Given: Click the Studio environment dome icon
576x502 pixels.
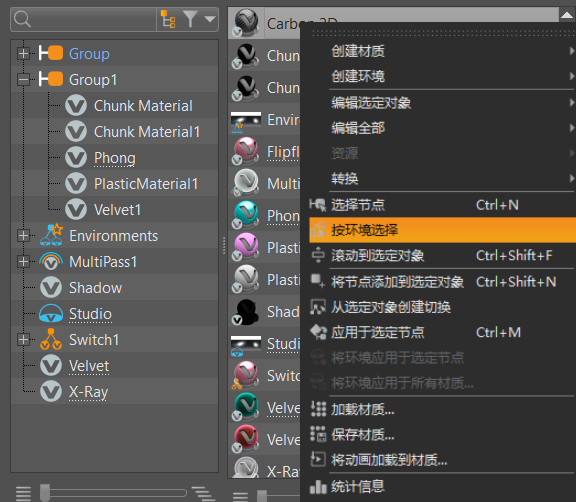Looking at the screenshot, I should click(x=51, y=314).
